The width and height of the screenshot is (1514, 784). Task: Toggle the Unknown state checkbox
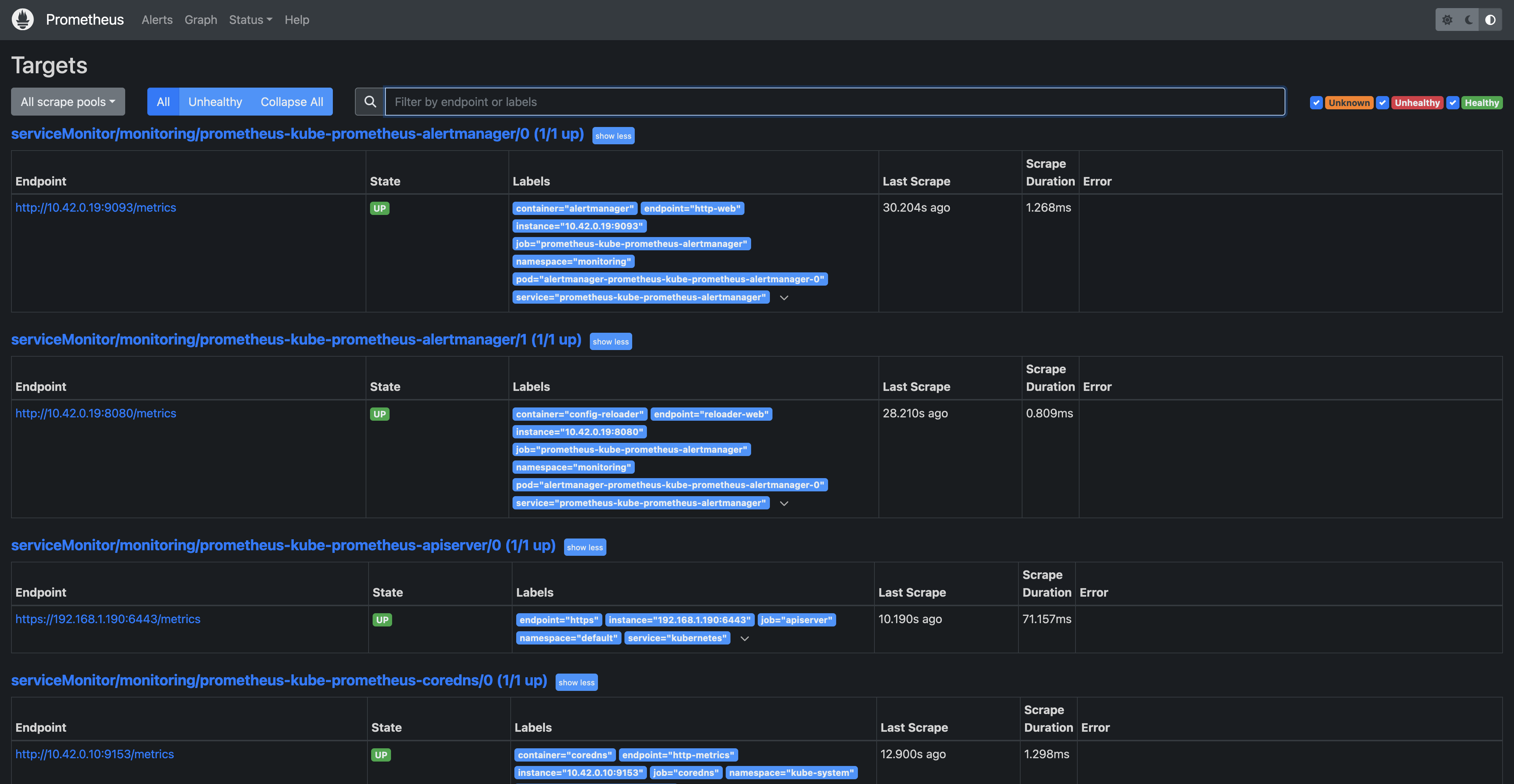click(x=1316, y=103)
